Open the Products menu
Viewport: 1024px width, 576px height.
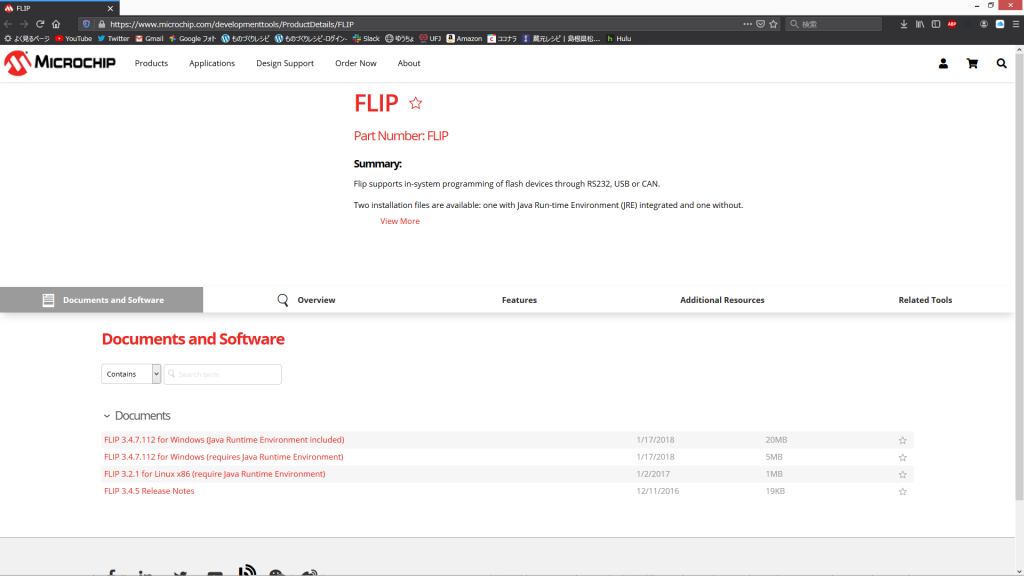click(151, 63)
